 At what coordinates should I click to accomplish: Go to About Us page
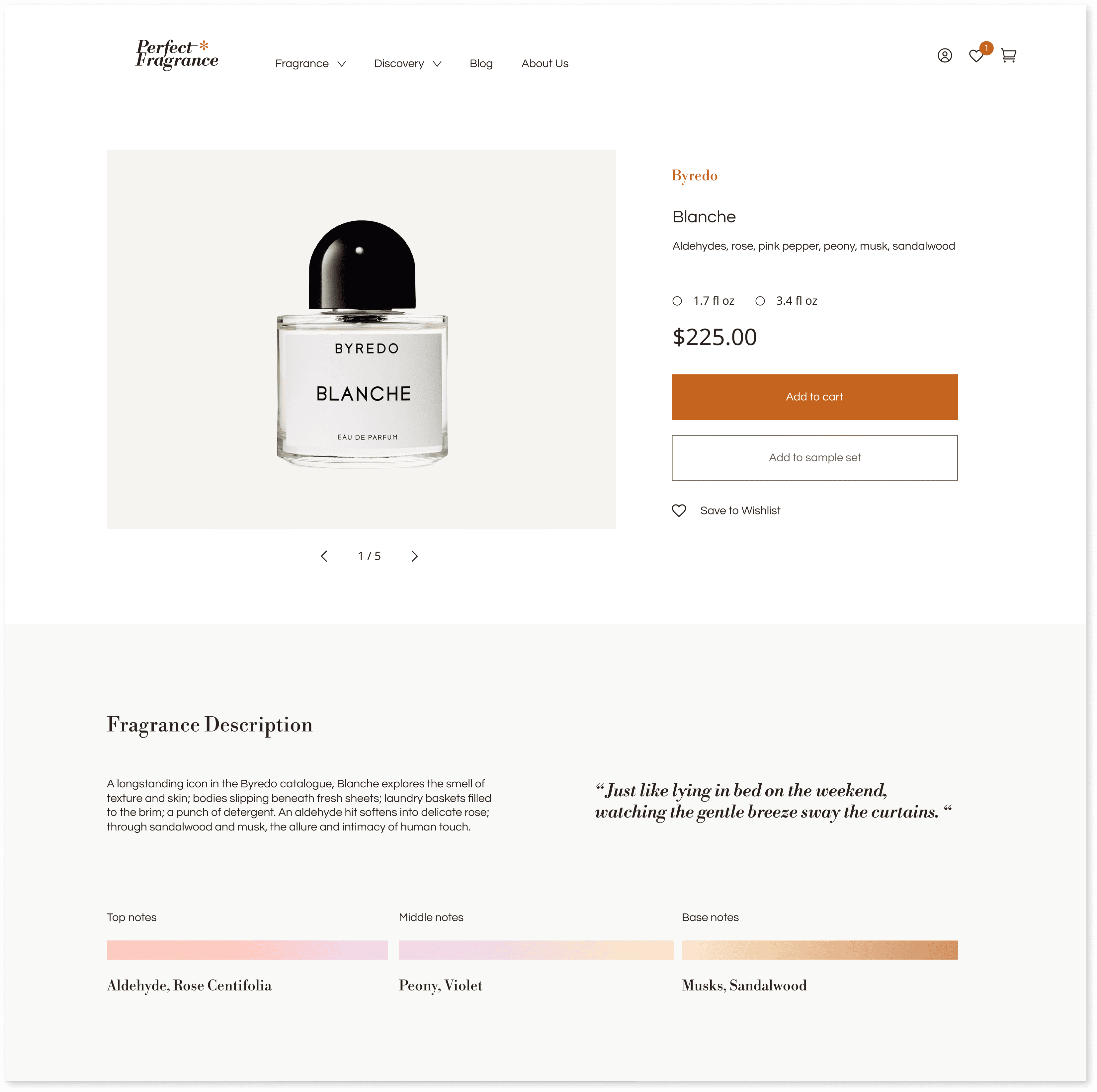545,64
